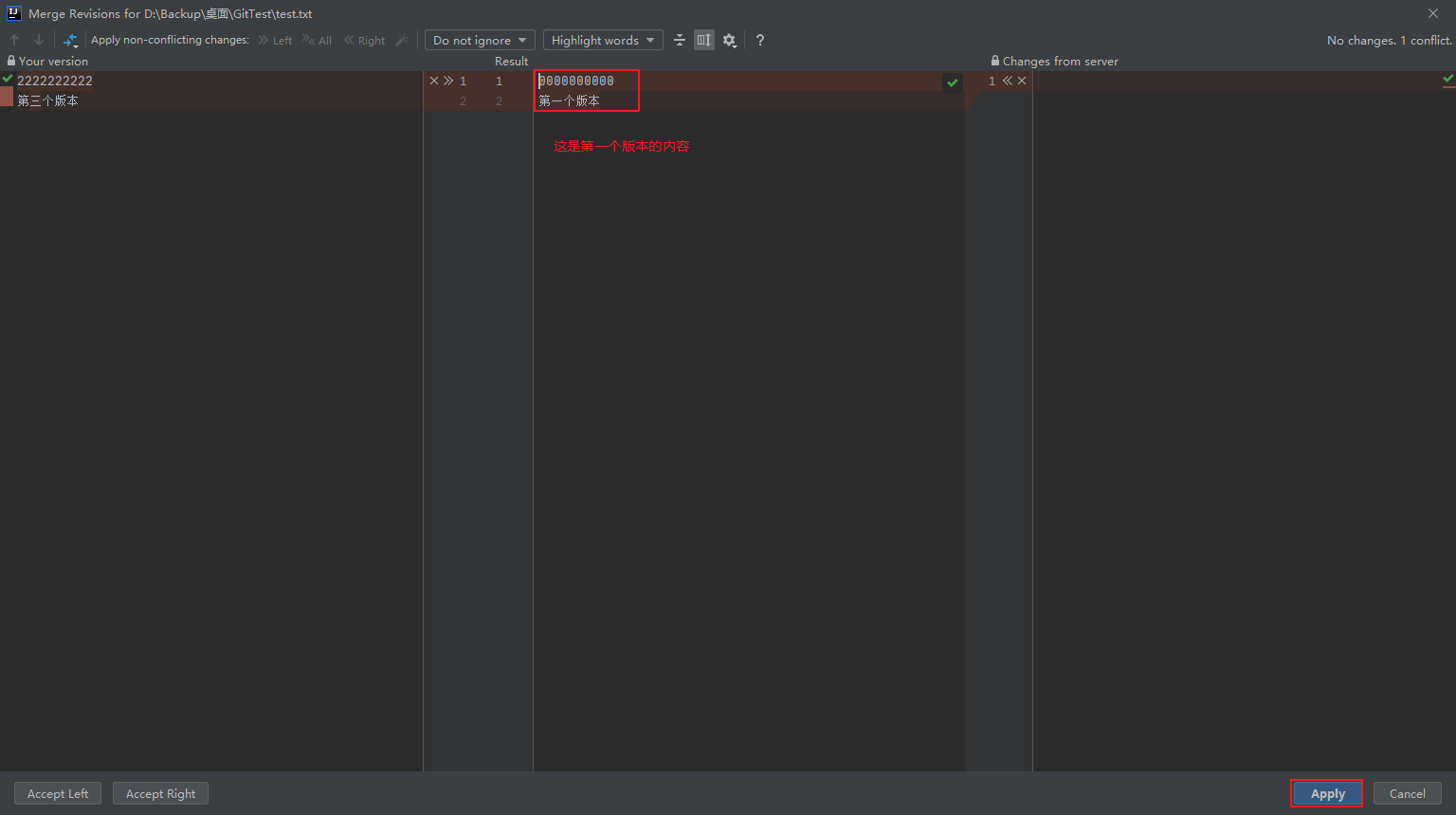The width and height of the screenshot is (1456, 815).
Task: Open the 'Highlight words' dropdown
Action: click(603, 40)
